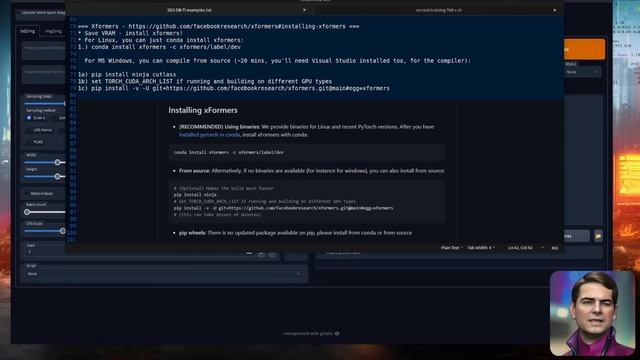Click the orange Generate button
This screenshot has width=640, height=360.
coord(584,49)
